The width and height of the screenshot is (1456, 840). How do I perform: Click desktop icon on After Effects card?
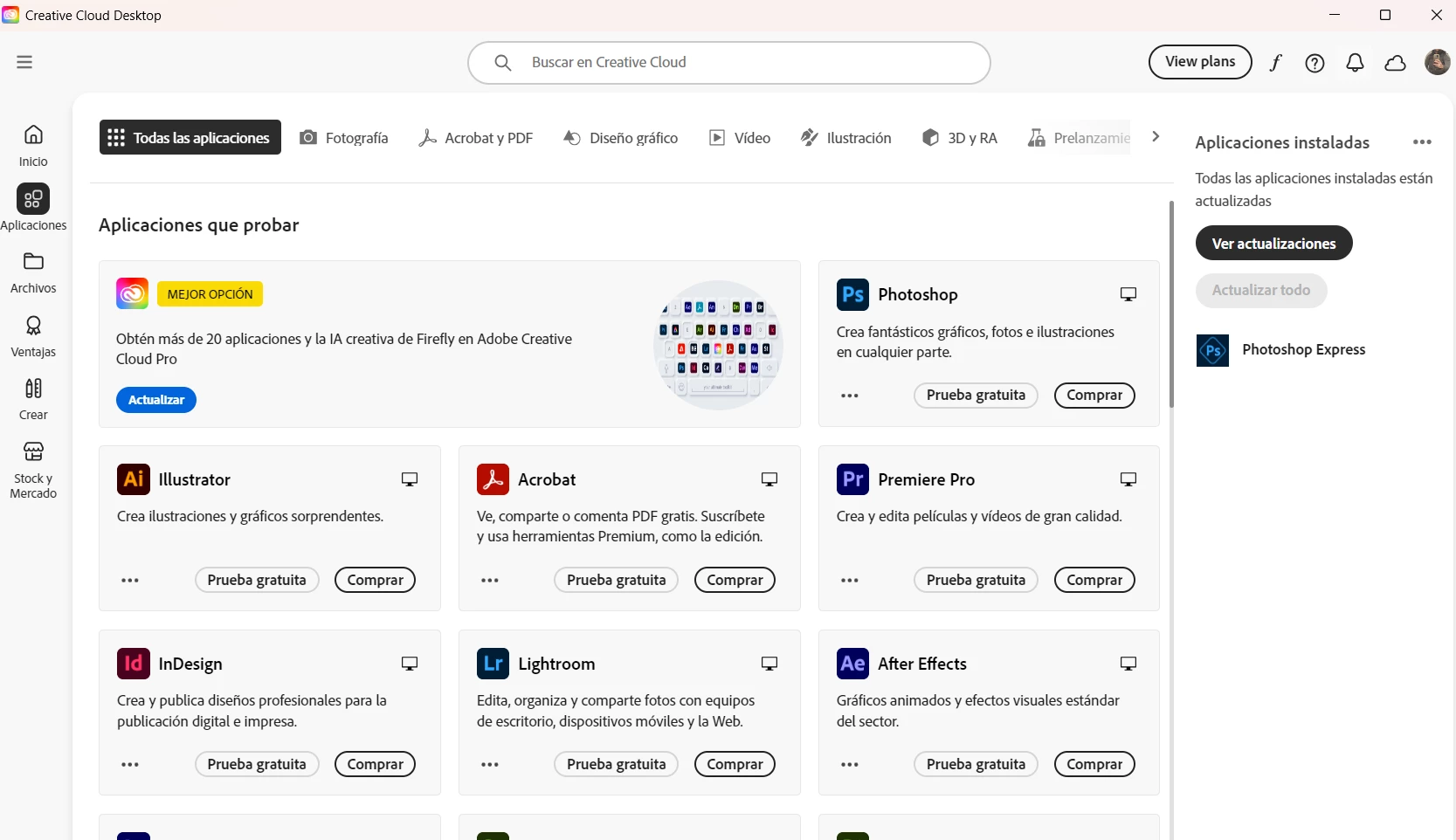1128,664
